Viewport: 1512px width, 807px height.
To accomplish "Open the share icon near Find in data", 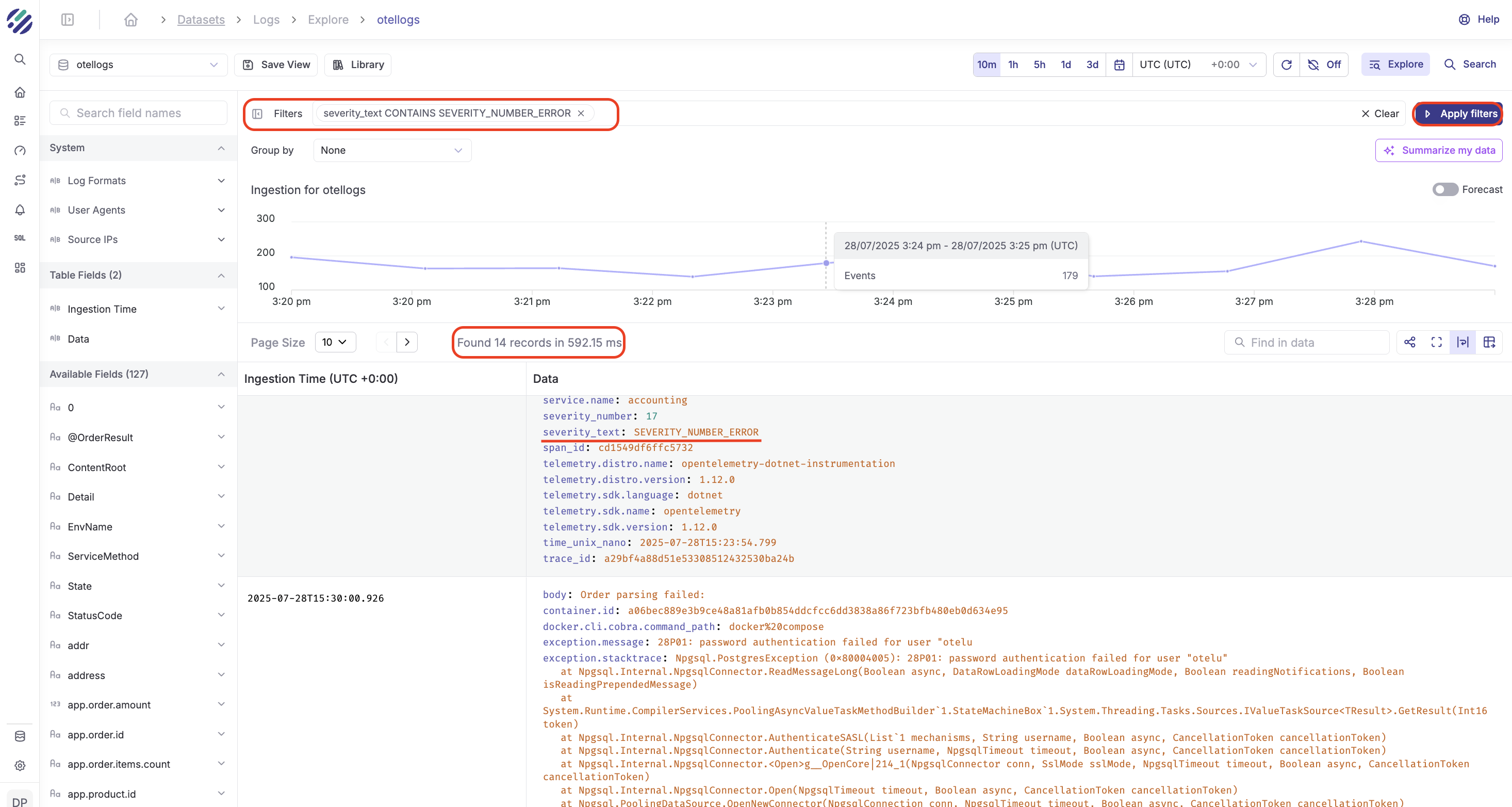I will pyautogui.click(x=1410, y=343).
